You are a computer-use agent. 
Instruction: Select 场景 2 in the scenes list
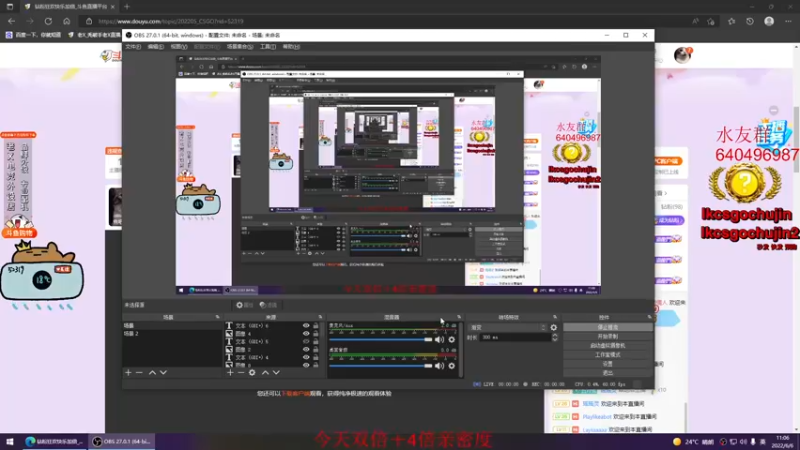[172, 334]
